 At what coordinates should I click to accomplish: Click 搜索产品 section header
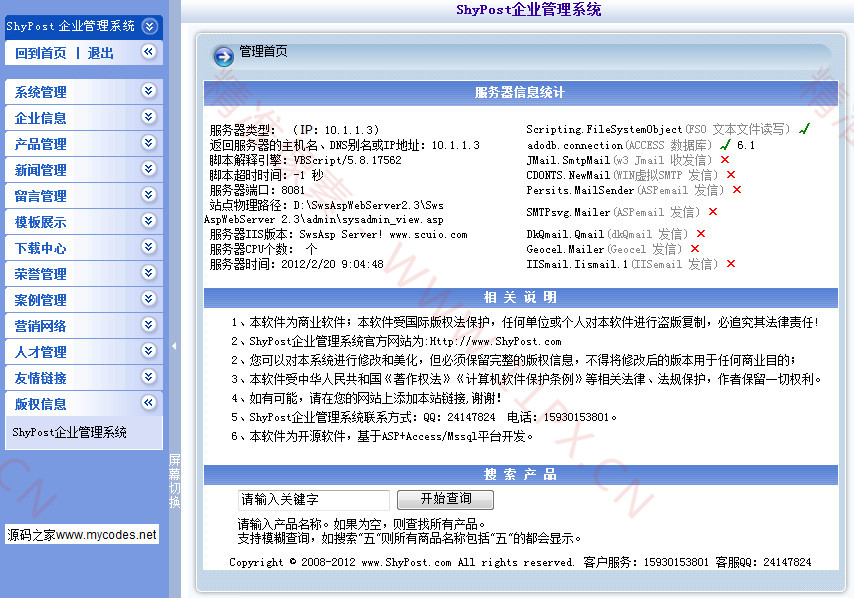point(520,474)
